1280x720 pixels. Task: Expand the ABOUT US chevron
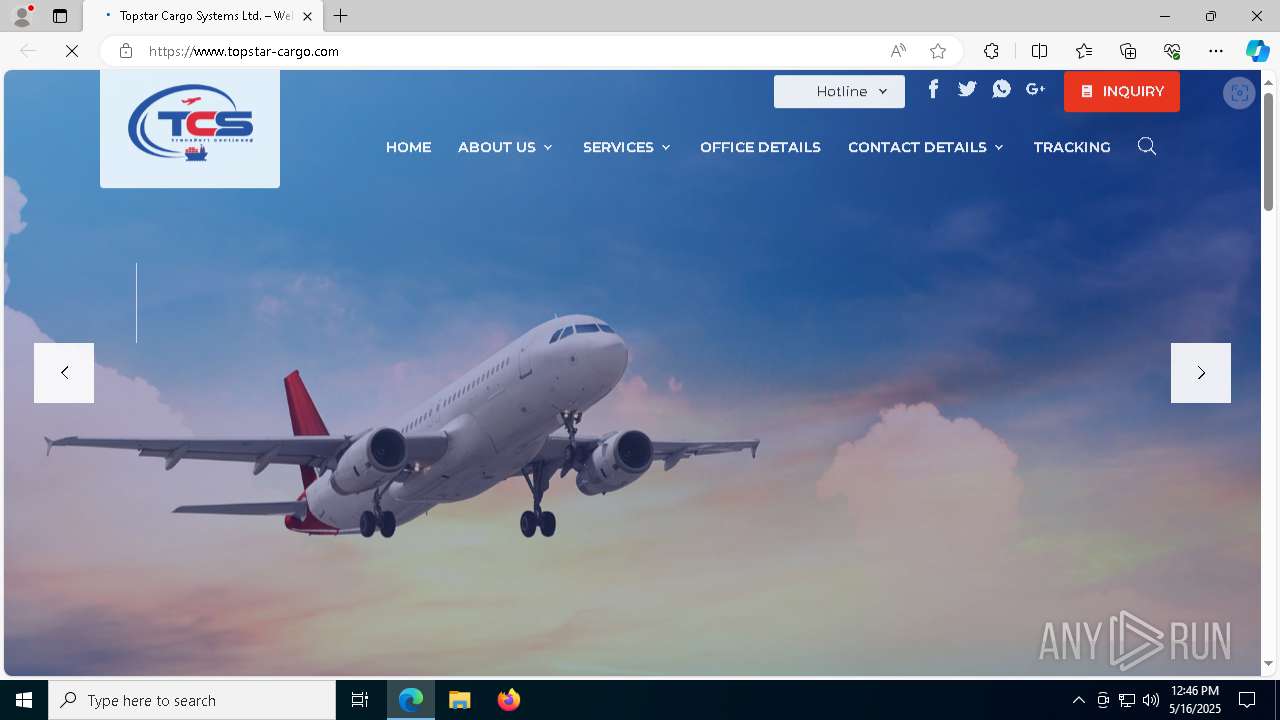(548, 148)
